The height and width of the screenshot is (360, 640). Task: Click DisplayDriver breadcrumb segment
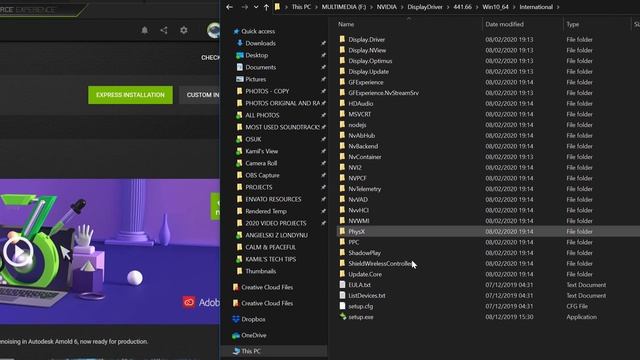[x=425, y=7]
